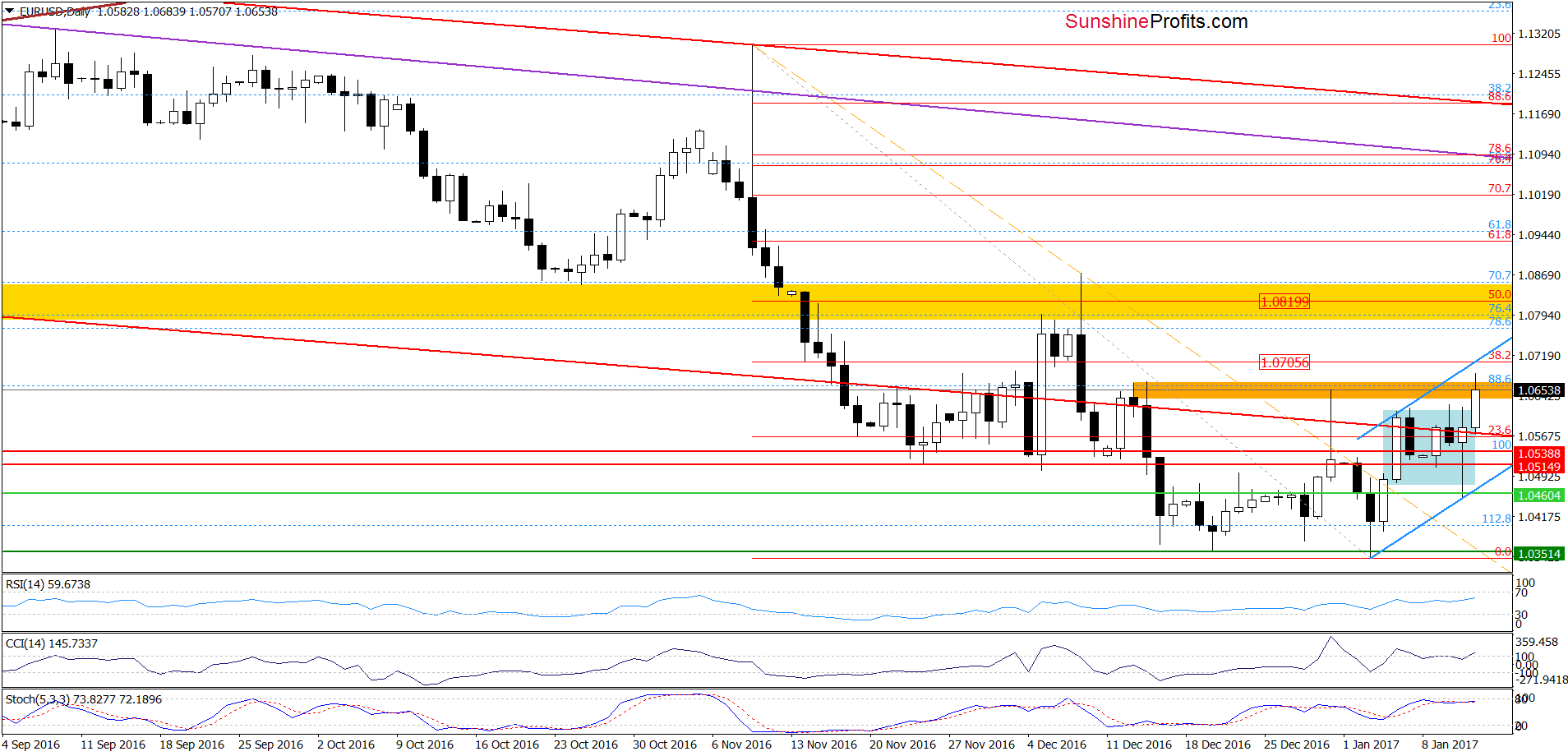
Task: Click the 9 Oct 2016 date label
Action: (425, 744)
